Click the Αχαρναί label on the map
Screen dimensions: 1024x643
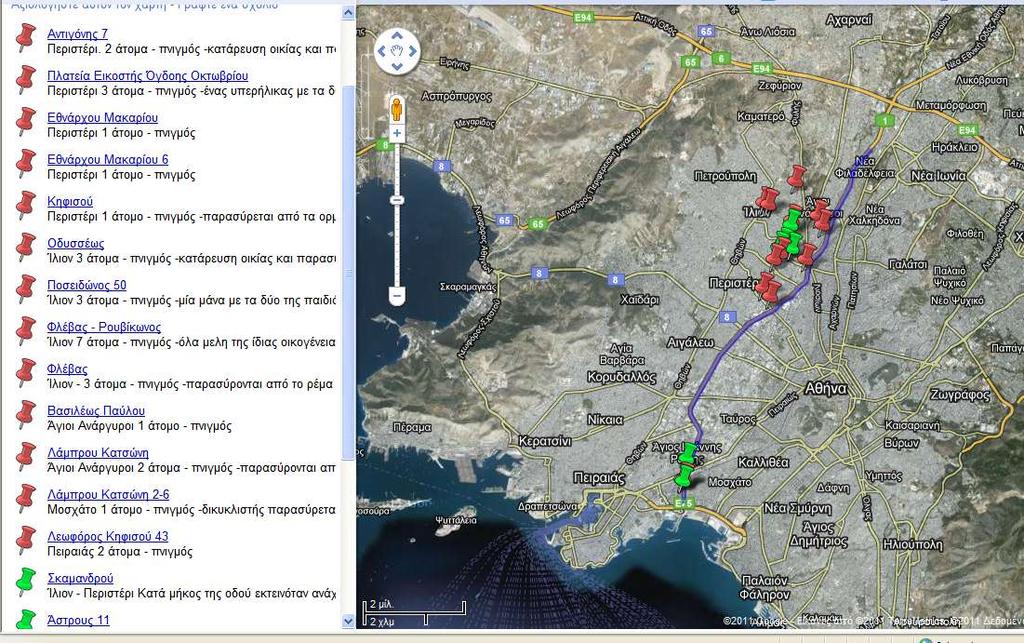[849, 20]
